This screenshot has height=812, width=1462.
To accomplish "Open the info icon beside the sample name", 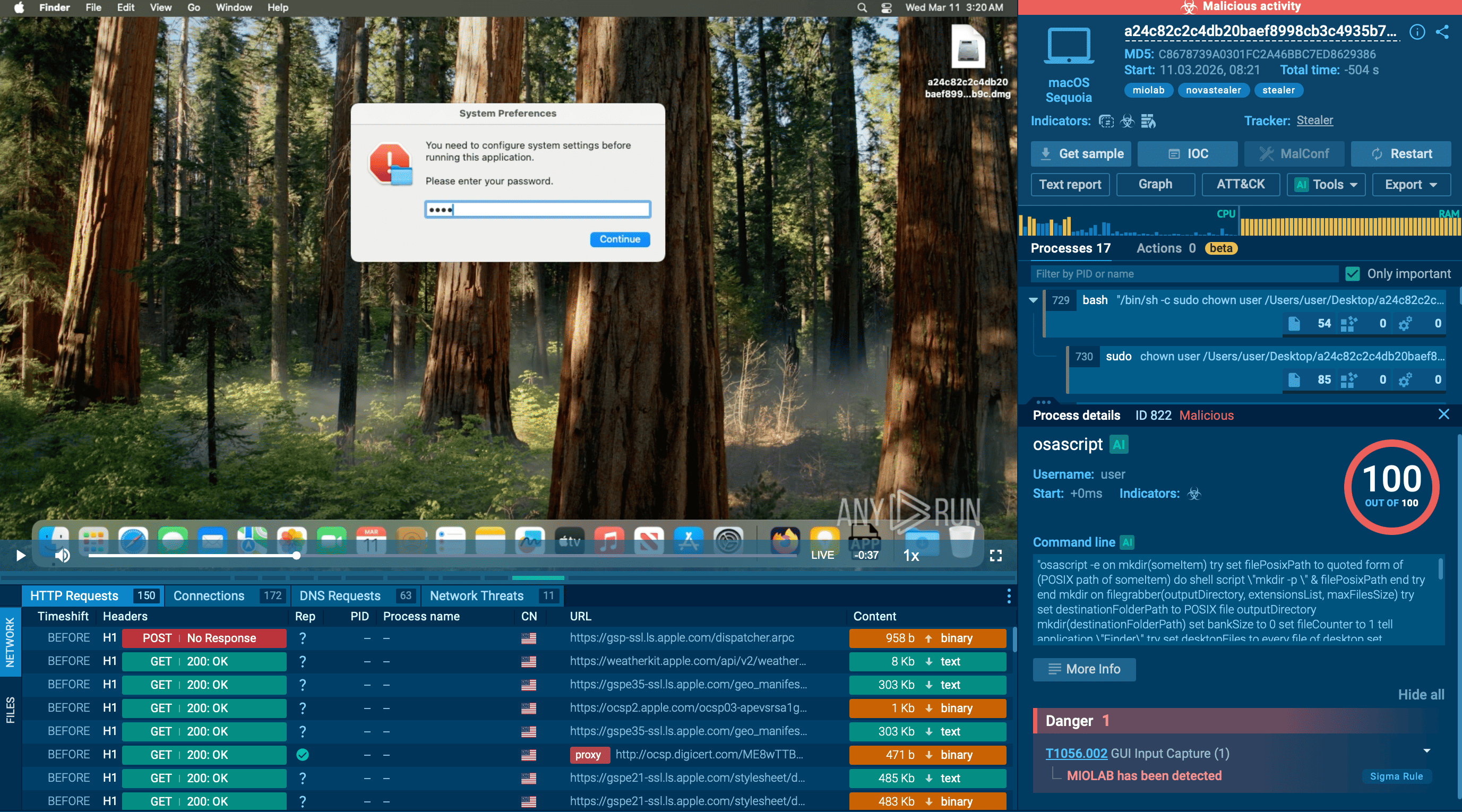I will coord(1417,32).
